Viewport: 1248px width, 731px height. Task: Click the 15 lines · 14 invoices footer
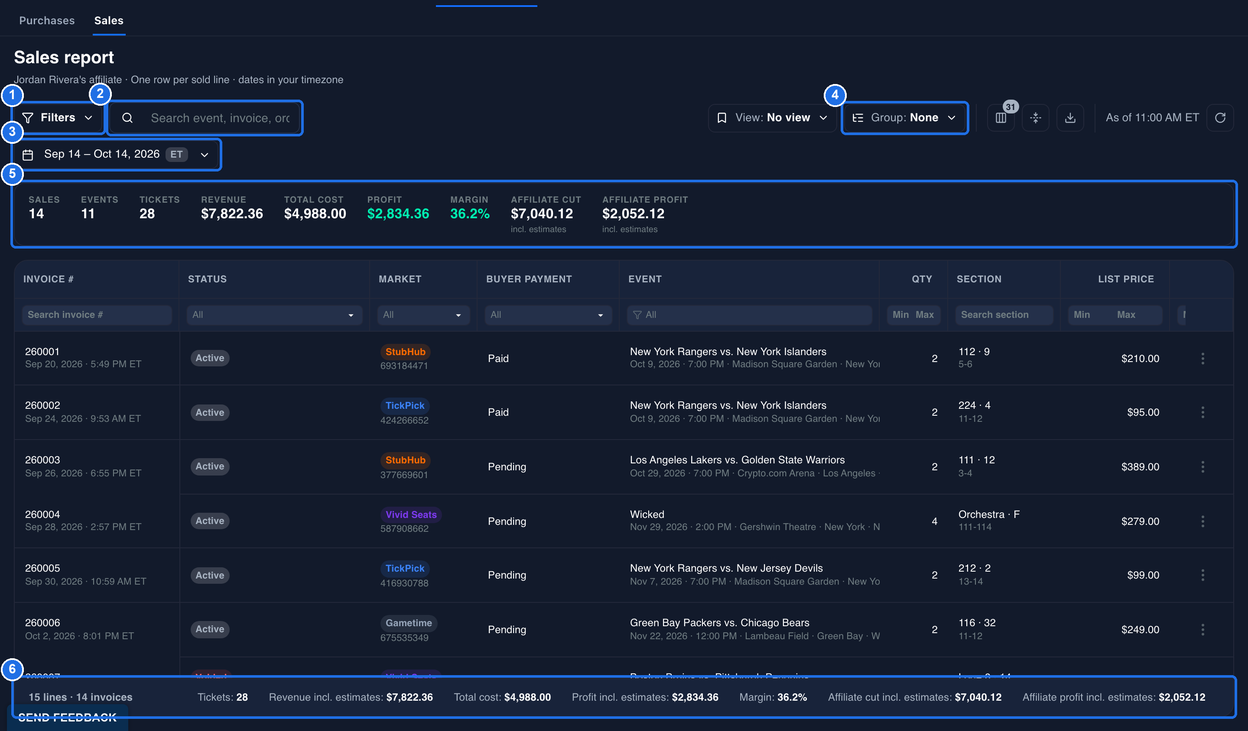coord(80,697)
